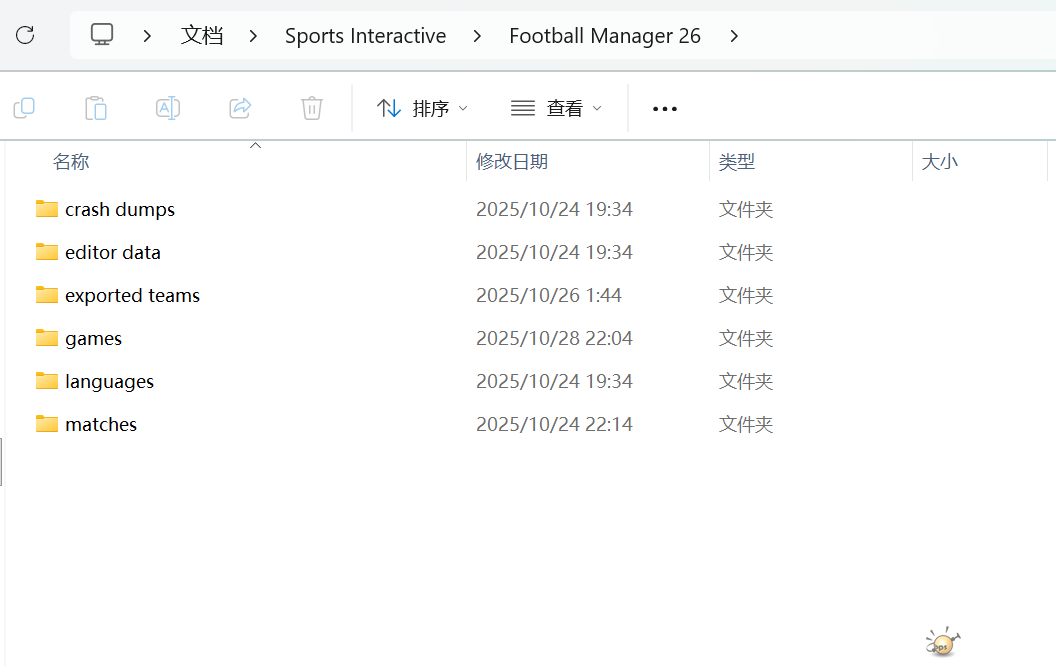This screenshot has height=666, width=1056.
Task: Click the Rename icon in toolbar
Action: (x=168, y=108)
